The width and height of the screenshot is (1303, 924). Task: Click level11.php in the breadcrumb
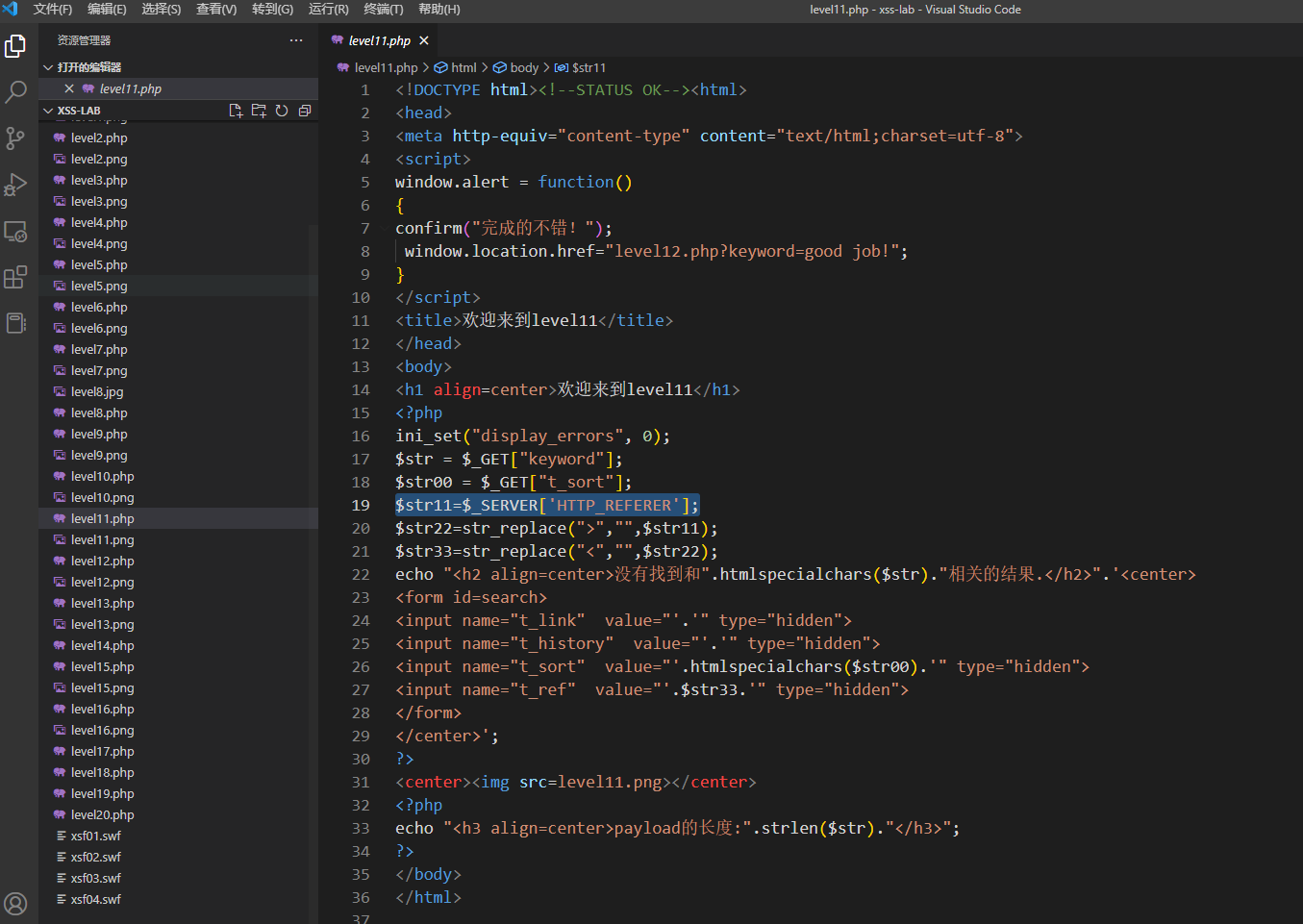pos(386,67)
